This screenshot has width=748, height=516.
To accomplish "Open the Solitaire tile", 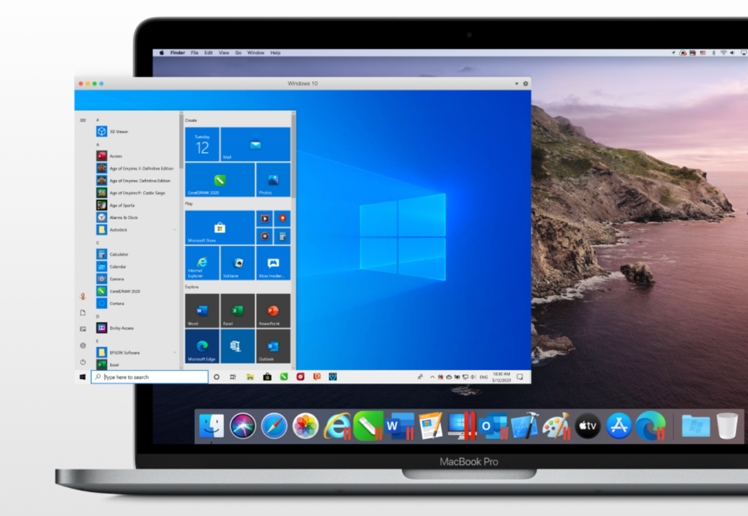I will click(238, 263).
